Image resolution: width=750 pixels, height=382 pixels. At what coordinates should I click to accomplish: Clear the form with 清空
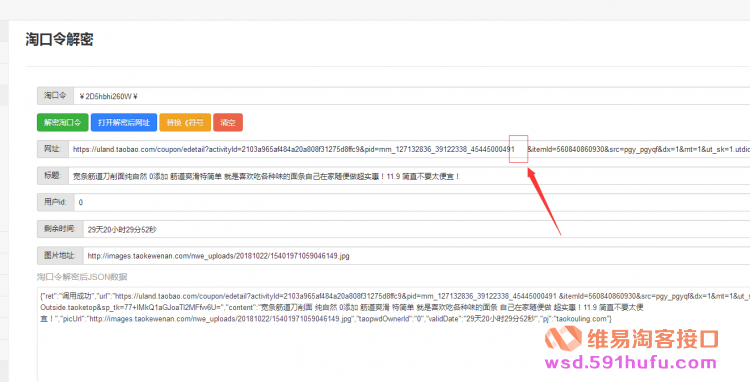pyautogui.click(x=228, y=122)
